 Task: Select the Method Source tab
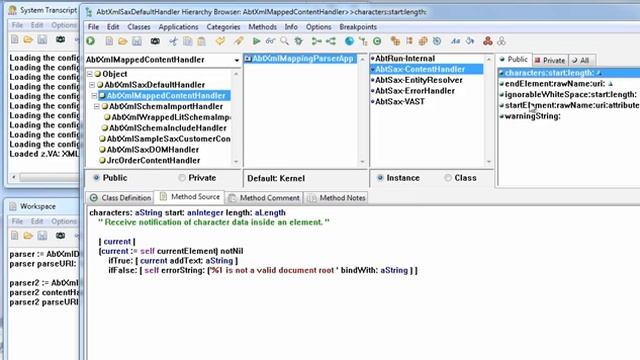(190, 197)
